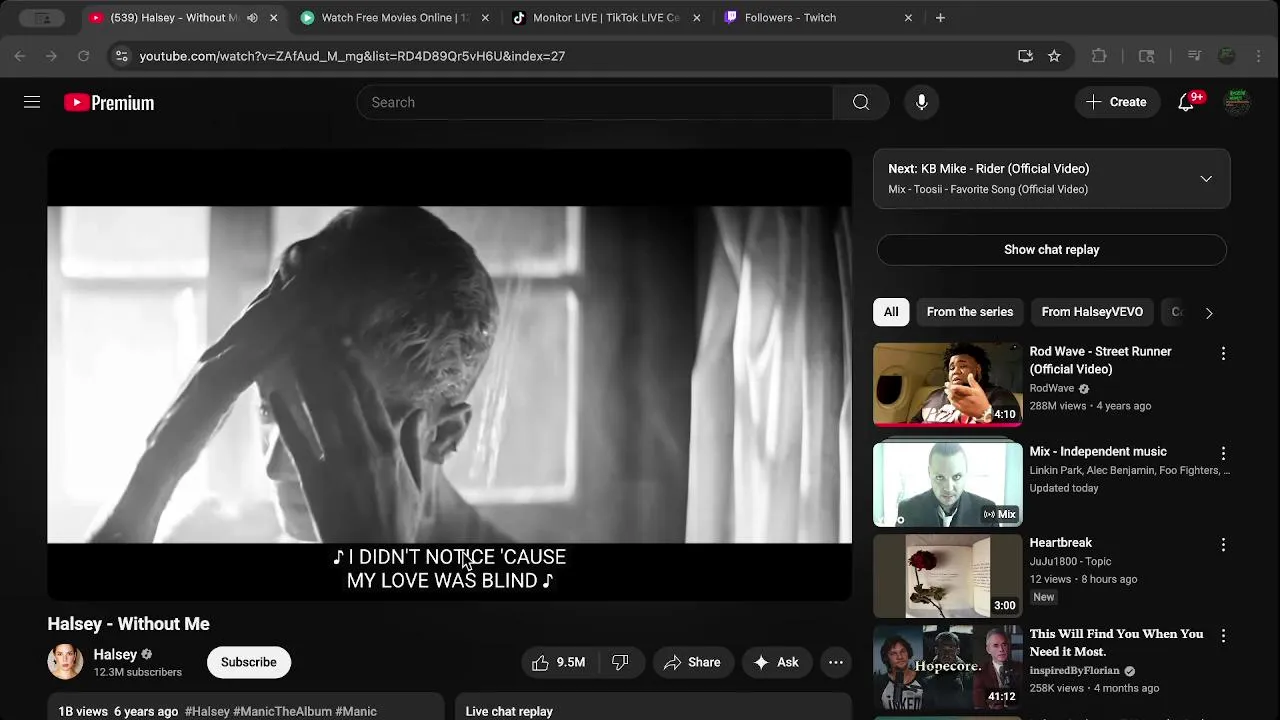Click the search magnifier button
The width and height of the screenshot is (1280, 720).
click(x=861, y=102)
